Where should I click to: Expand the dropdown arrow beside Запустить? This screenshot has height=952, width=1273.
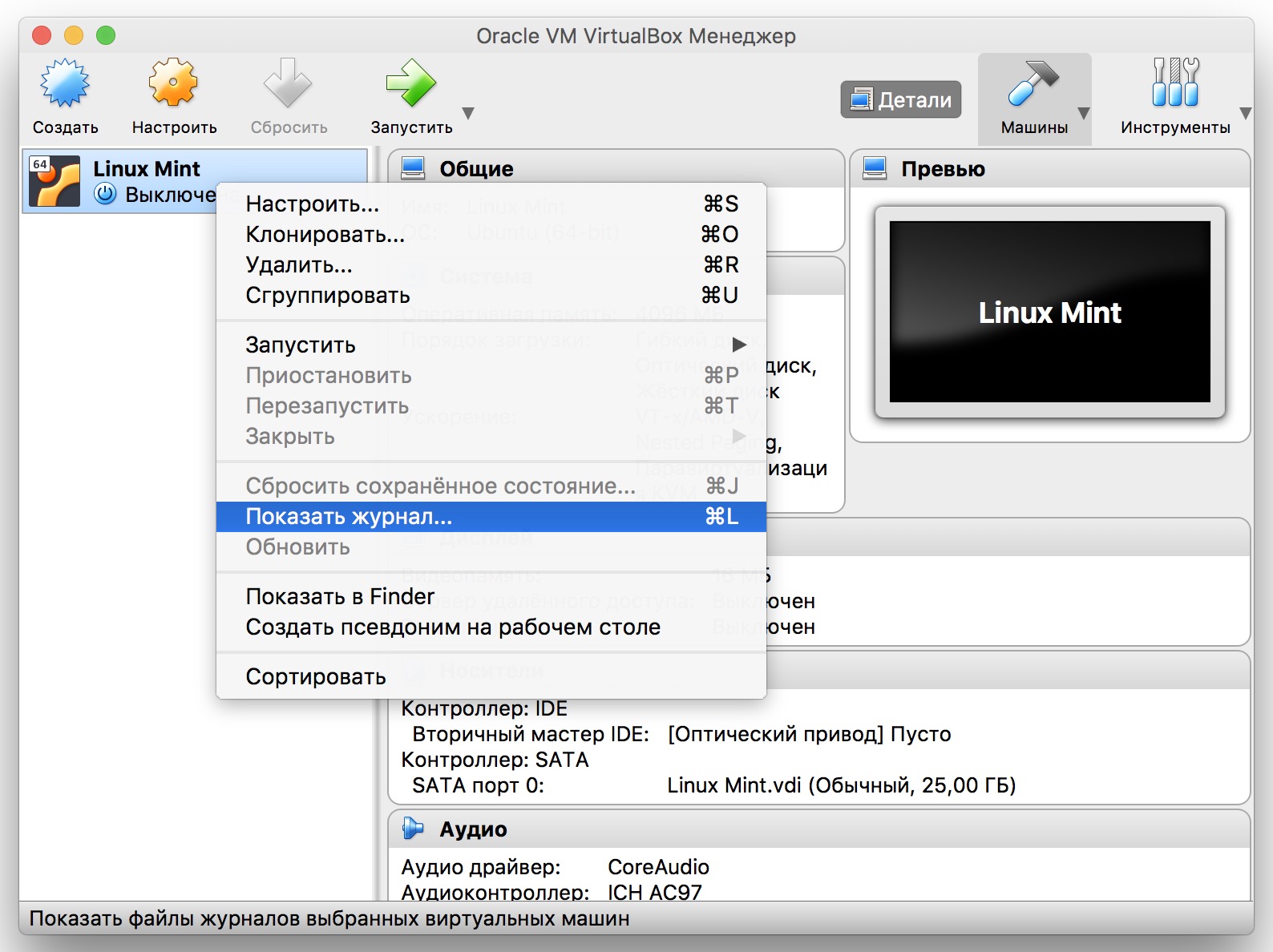pyautogui.click(x=468, y=113)
